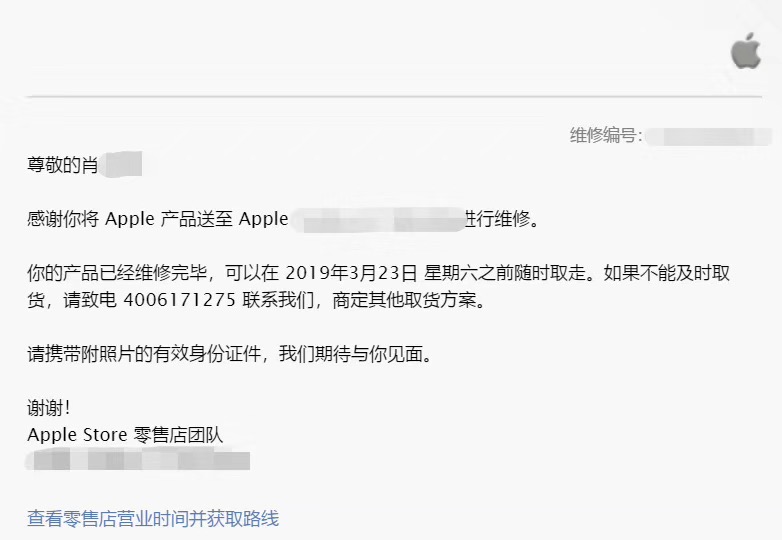Click the blurred address below the signature
This screenshot has height=540, width=782.
138,461
